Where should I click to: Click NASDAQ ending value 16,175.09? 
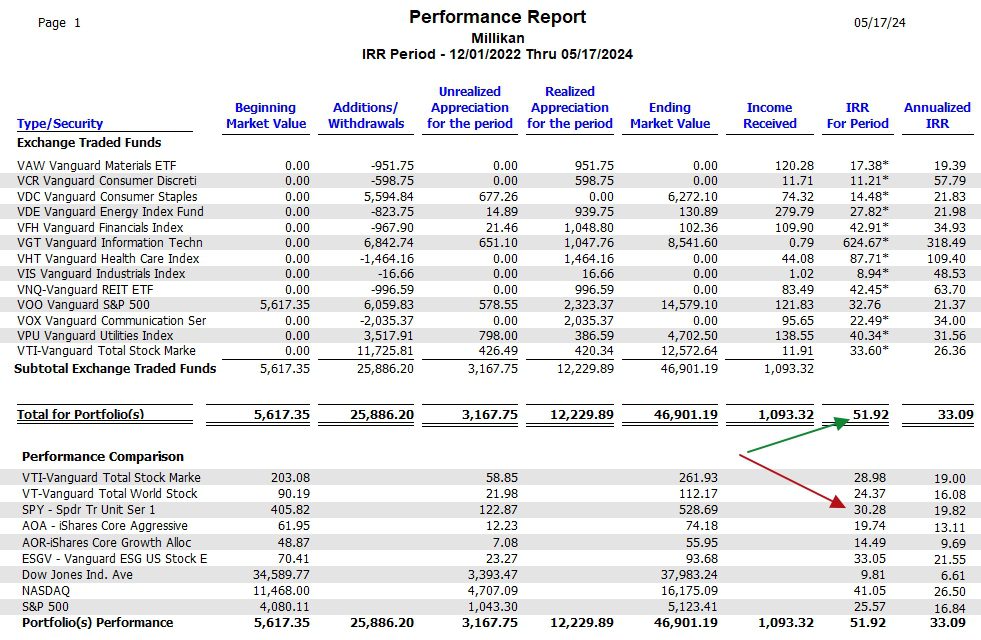click(689, 591)
